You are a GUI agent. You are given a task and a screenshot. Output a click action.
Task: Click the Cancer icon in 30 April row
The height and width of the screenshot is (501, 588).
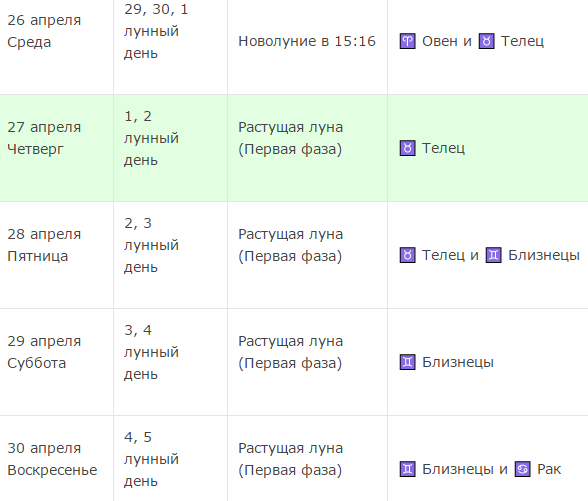coord(523,469)
